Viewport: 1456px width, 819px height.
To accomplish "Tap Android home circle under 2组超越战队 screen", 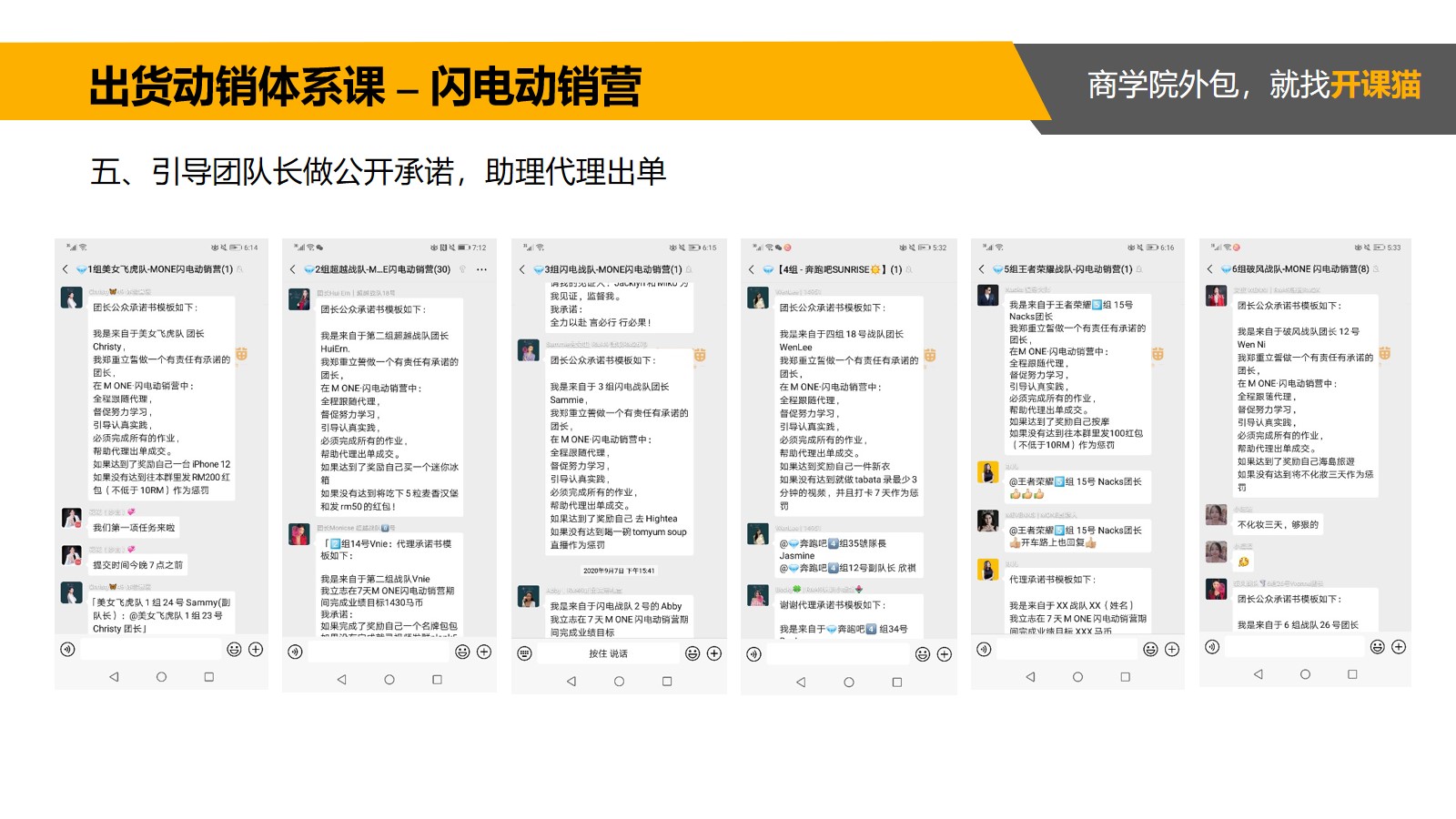I will pos(389,680).
